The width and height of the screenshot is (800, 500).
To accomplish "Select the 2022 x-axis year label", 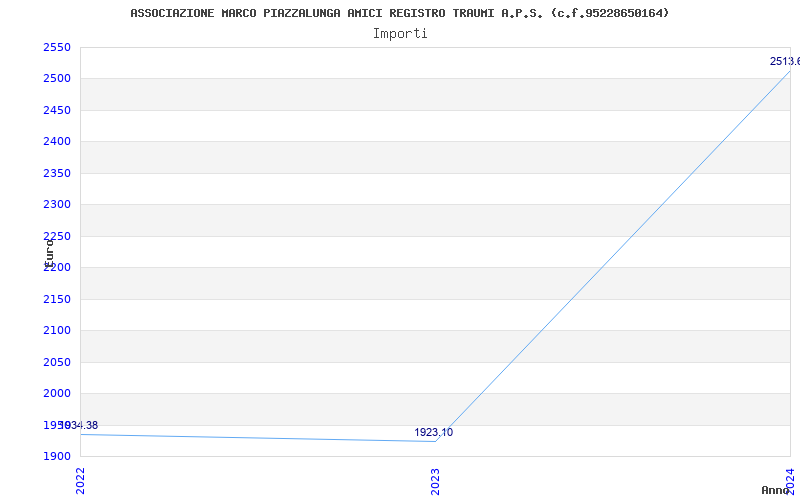I will [81, 481].
